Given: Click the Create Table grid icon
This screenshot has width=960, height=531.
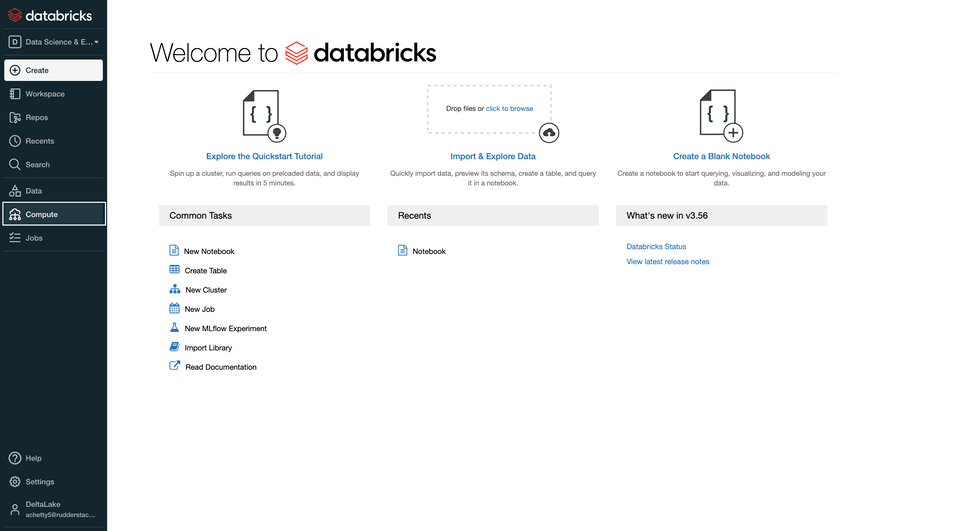Looking at the screenshot, I should pos(175,270).
